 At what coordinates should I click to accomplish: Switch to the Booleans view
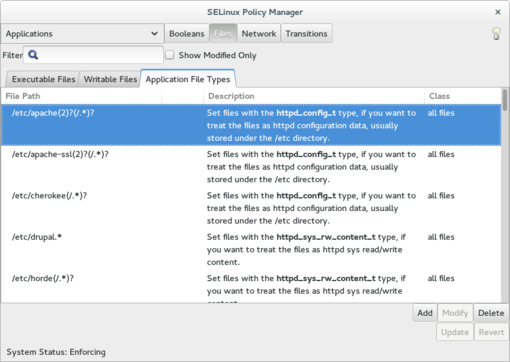[187, 34]
